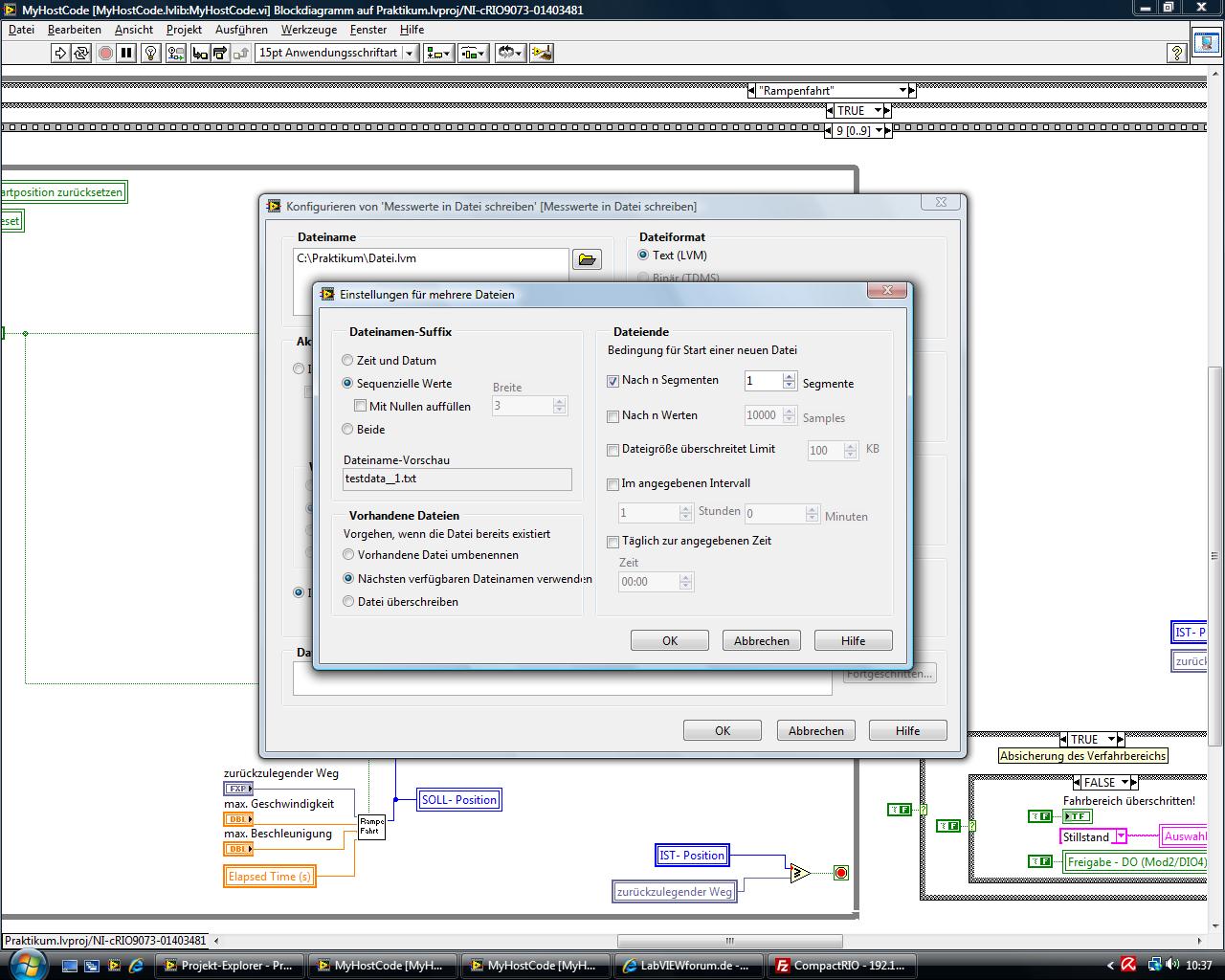Check 'Täglich zur angegebenen Zeit' checkbox
The width and height of the screenshot is (1225, 980).
point(613,542)
